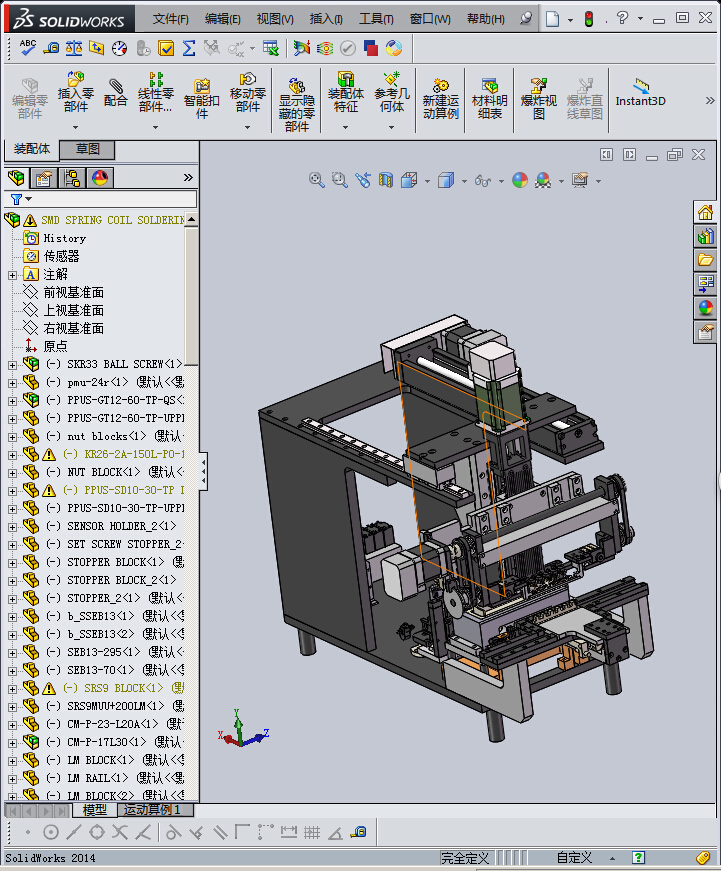Select 原点 origin item
The height and width of the screenshot is (871, 721).
pos(56,346)
